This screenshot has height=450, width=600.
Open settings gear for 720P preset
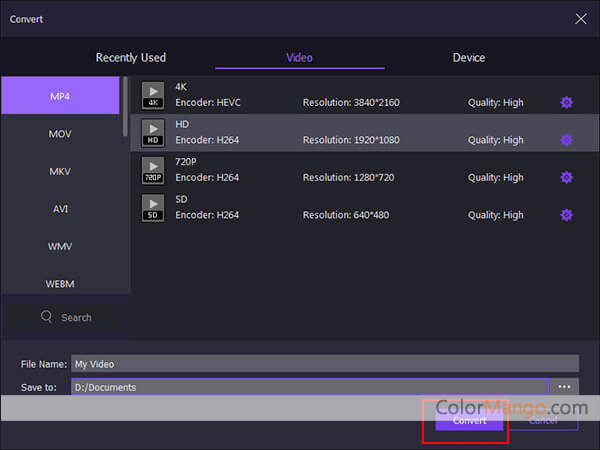coord(566,178)
